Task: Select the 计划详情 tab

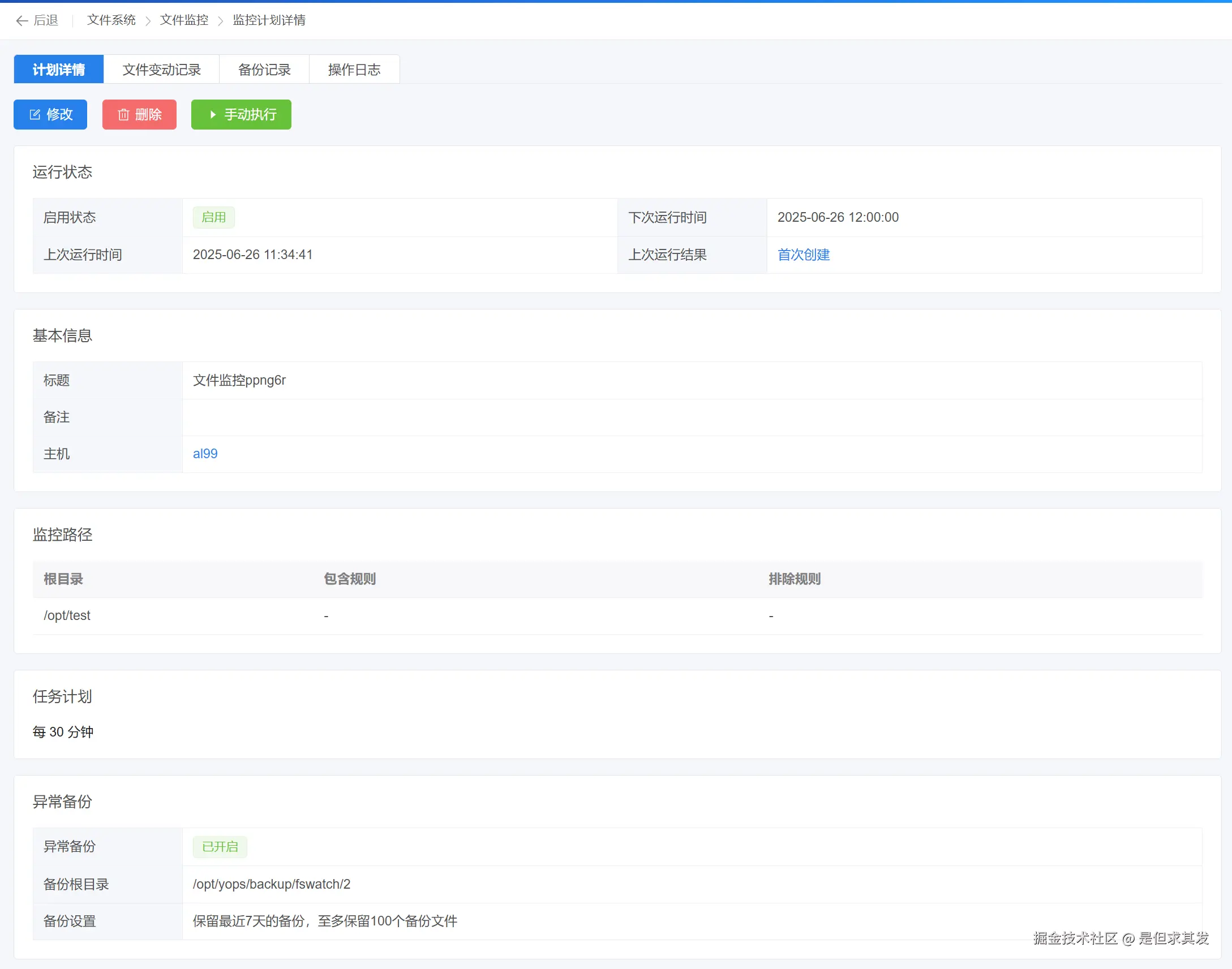Action: [58, 70]
